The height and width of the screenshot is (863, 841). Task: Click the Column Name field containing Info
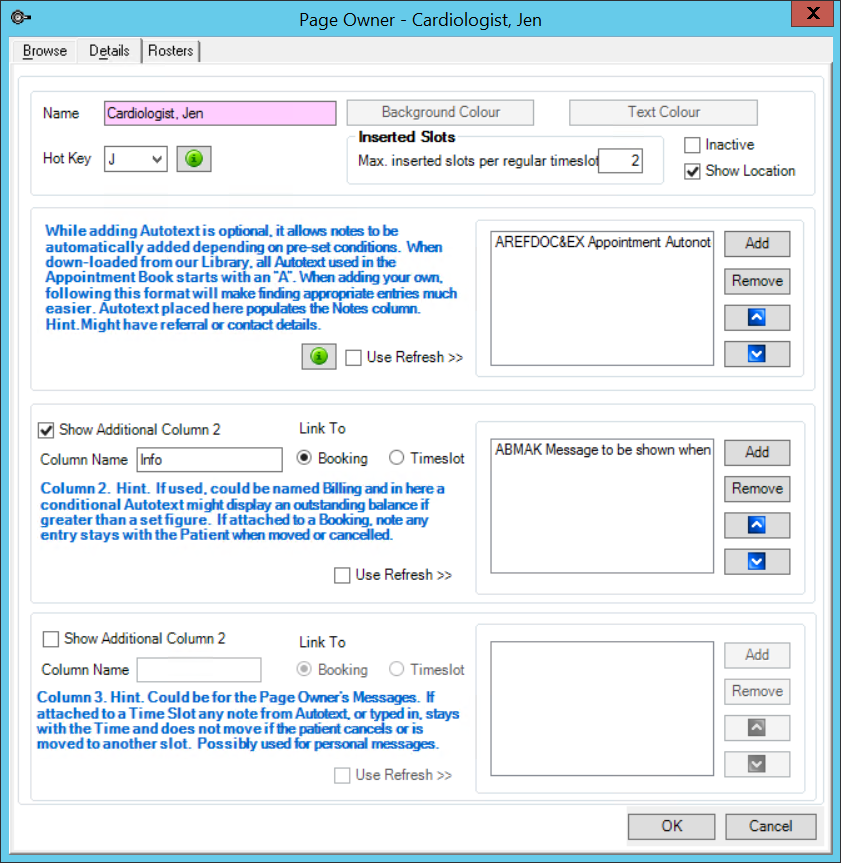click(x=210, y=460)
